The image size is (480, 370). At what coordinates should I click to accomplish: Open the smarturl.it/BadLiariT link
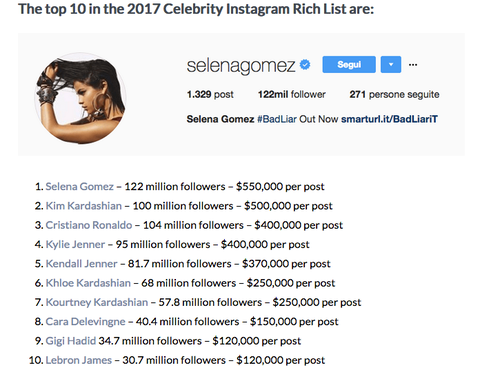coord(389,119)
